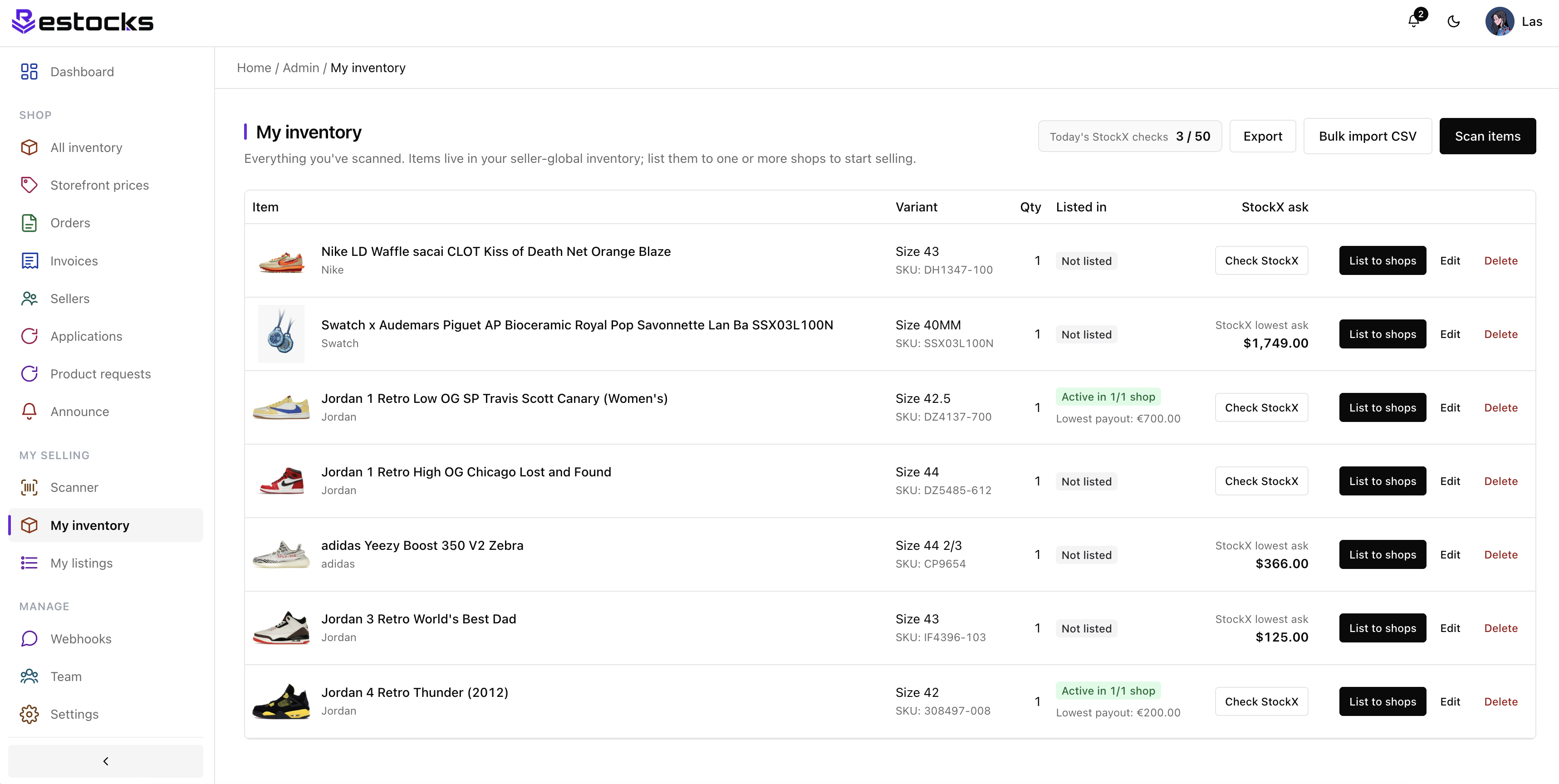
Task: Click Today's StockX checks 3 / 50 counter
Action: [1129, 136]
